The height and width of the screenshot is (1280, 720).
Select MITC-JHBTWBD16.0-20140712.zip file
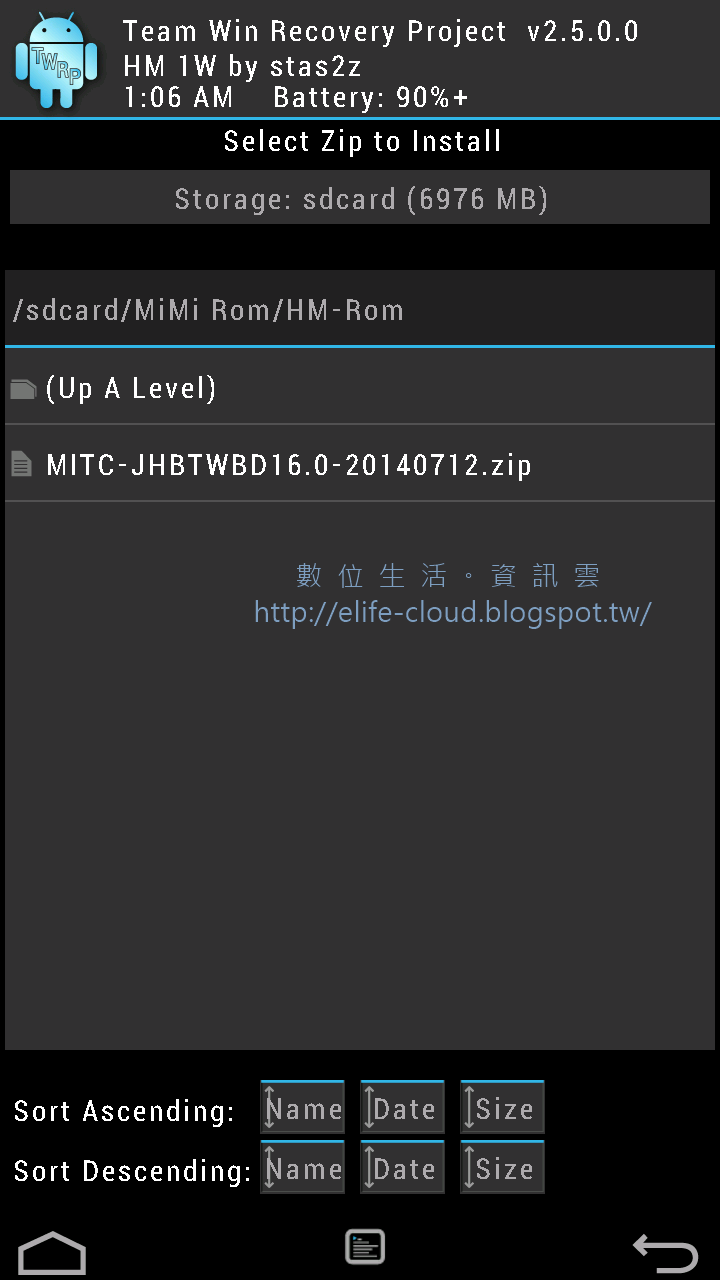pos(360,464)
